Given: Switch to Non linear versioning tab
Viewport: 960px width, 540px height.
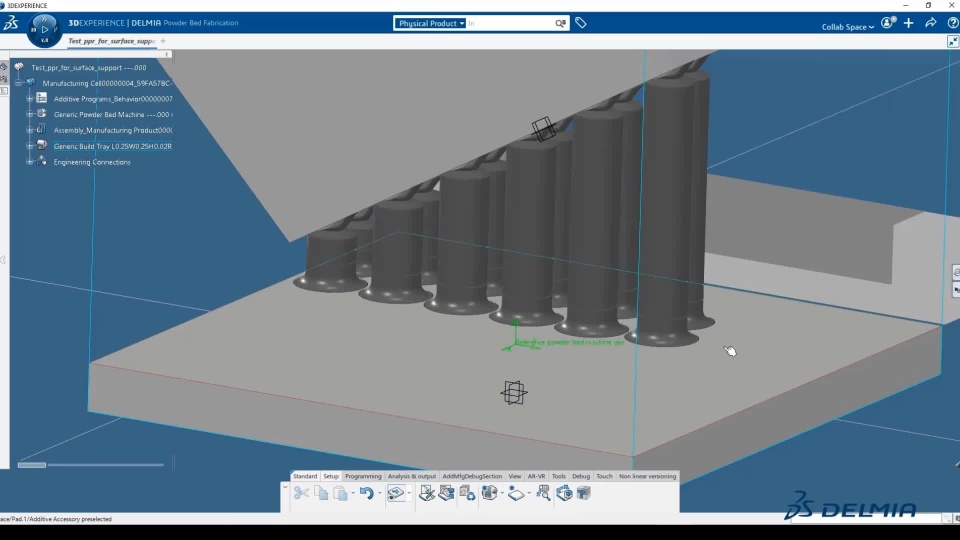Looking at the screenshot, I should [647, 476].
